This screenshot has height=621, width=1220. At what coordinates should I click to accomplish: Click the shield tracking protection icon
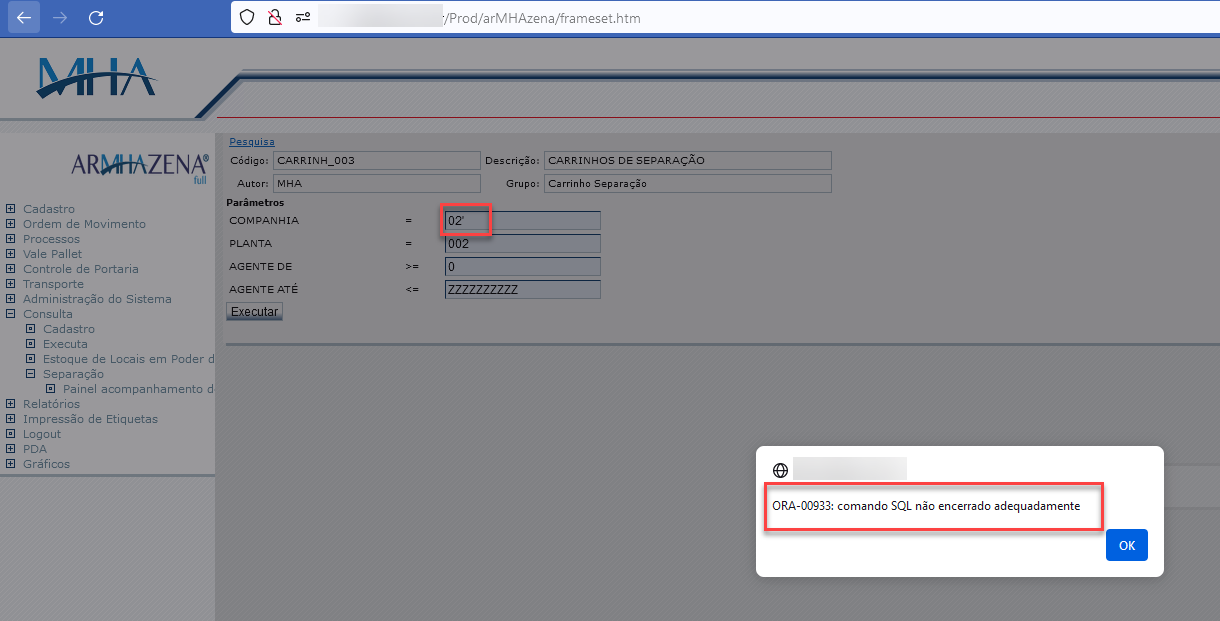click(x=247, y=18)
